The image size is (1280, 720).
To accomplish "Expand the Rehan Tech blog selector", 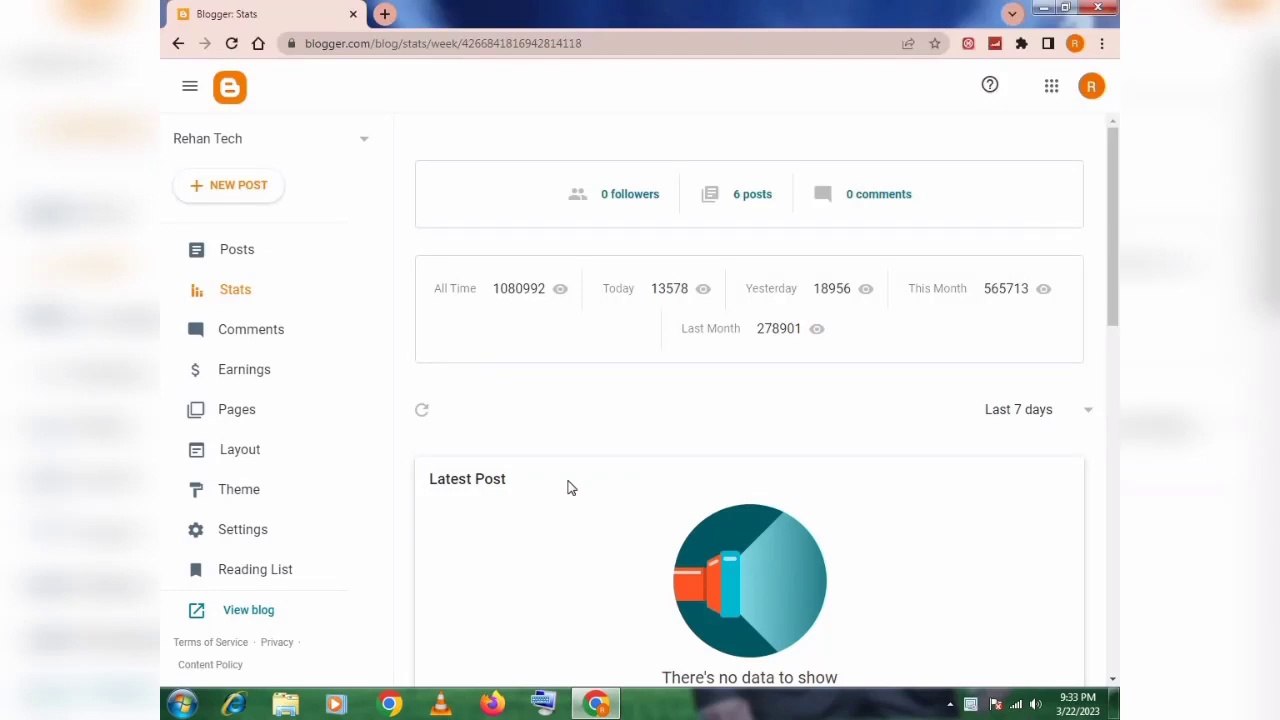I will tap(364, 139).
